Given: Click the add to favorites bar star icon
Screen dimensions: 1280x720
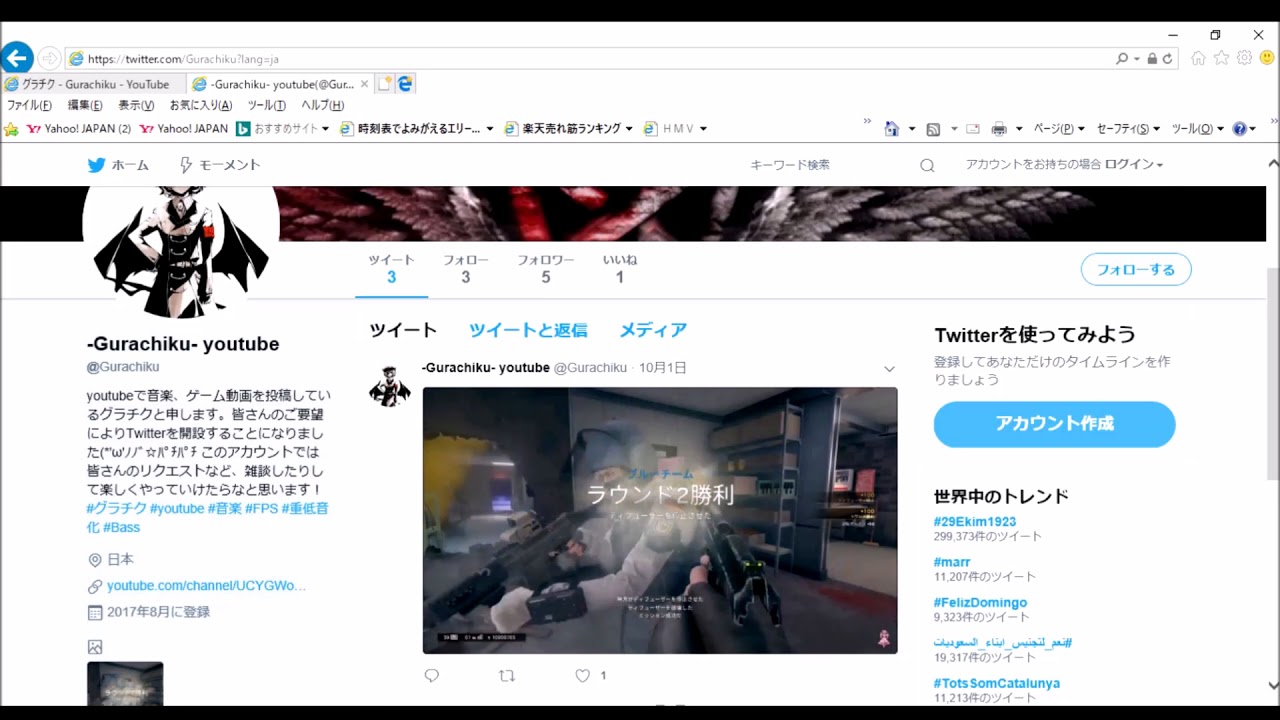Looking at the screenshot, I should (x=11, y=129).
